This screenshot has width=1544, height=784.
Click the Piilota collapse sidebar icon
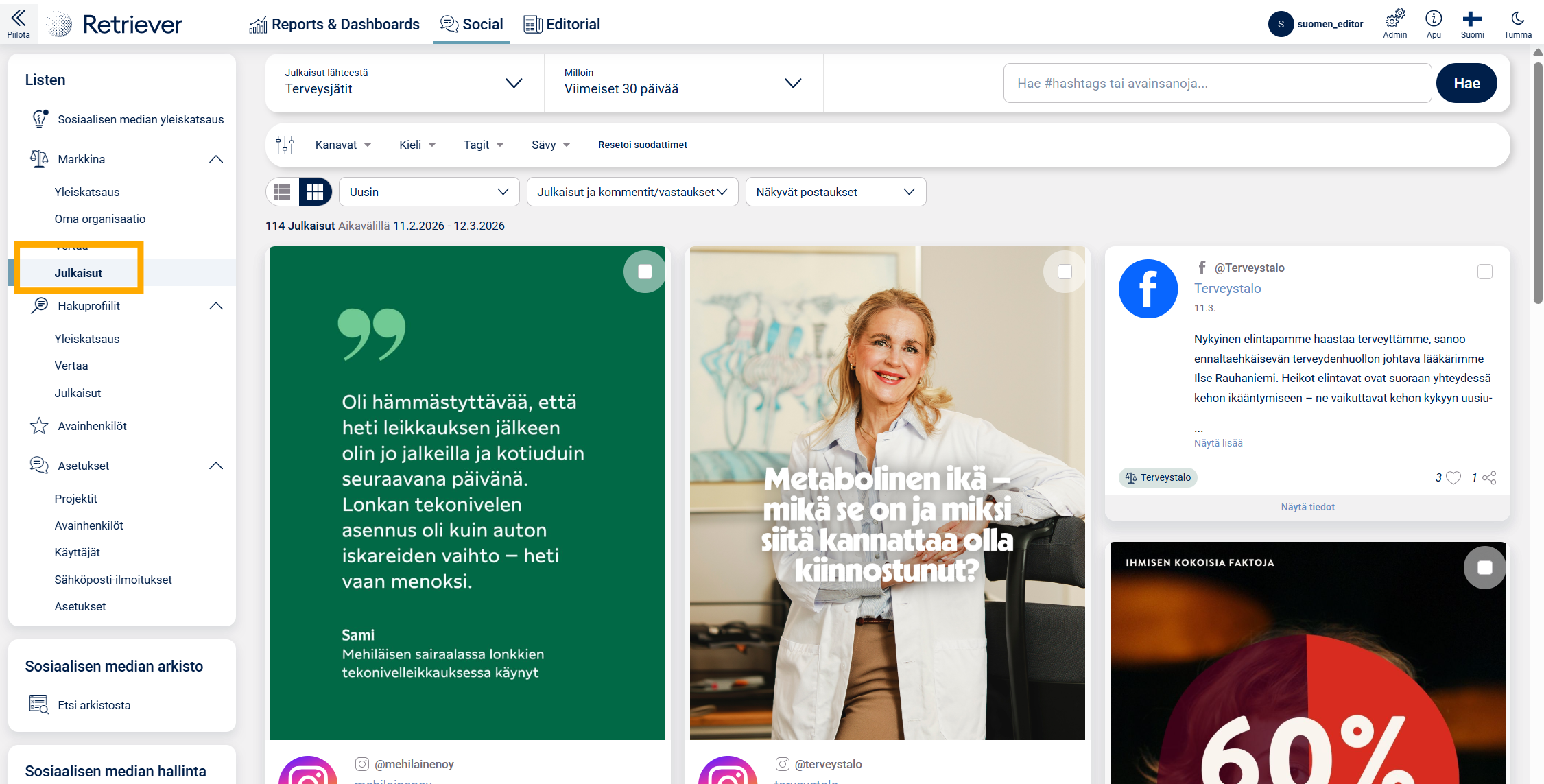19,19
